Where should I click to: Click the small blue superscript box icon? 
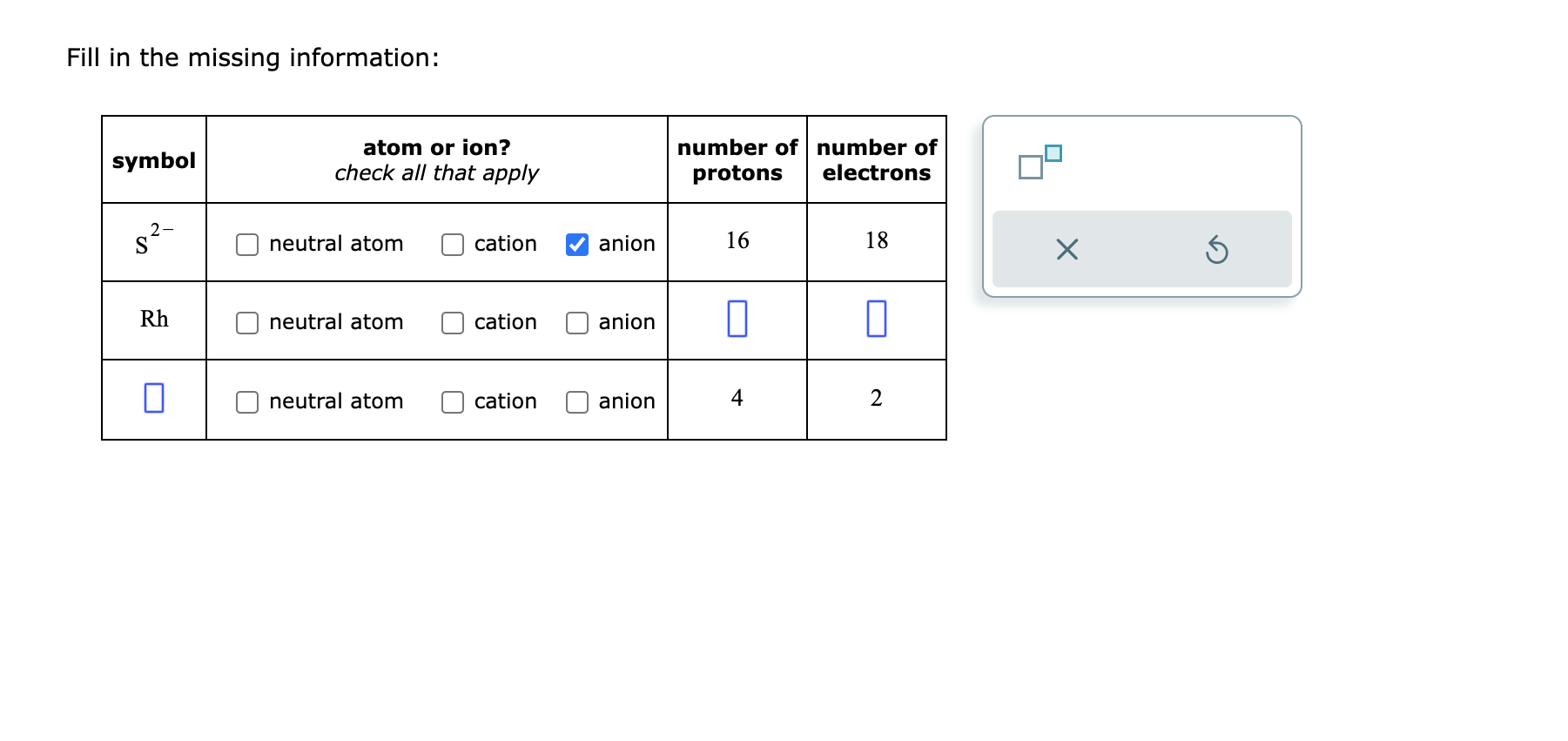(x=1053, y=153)
